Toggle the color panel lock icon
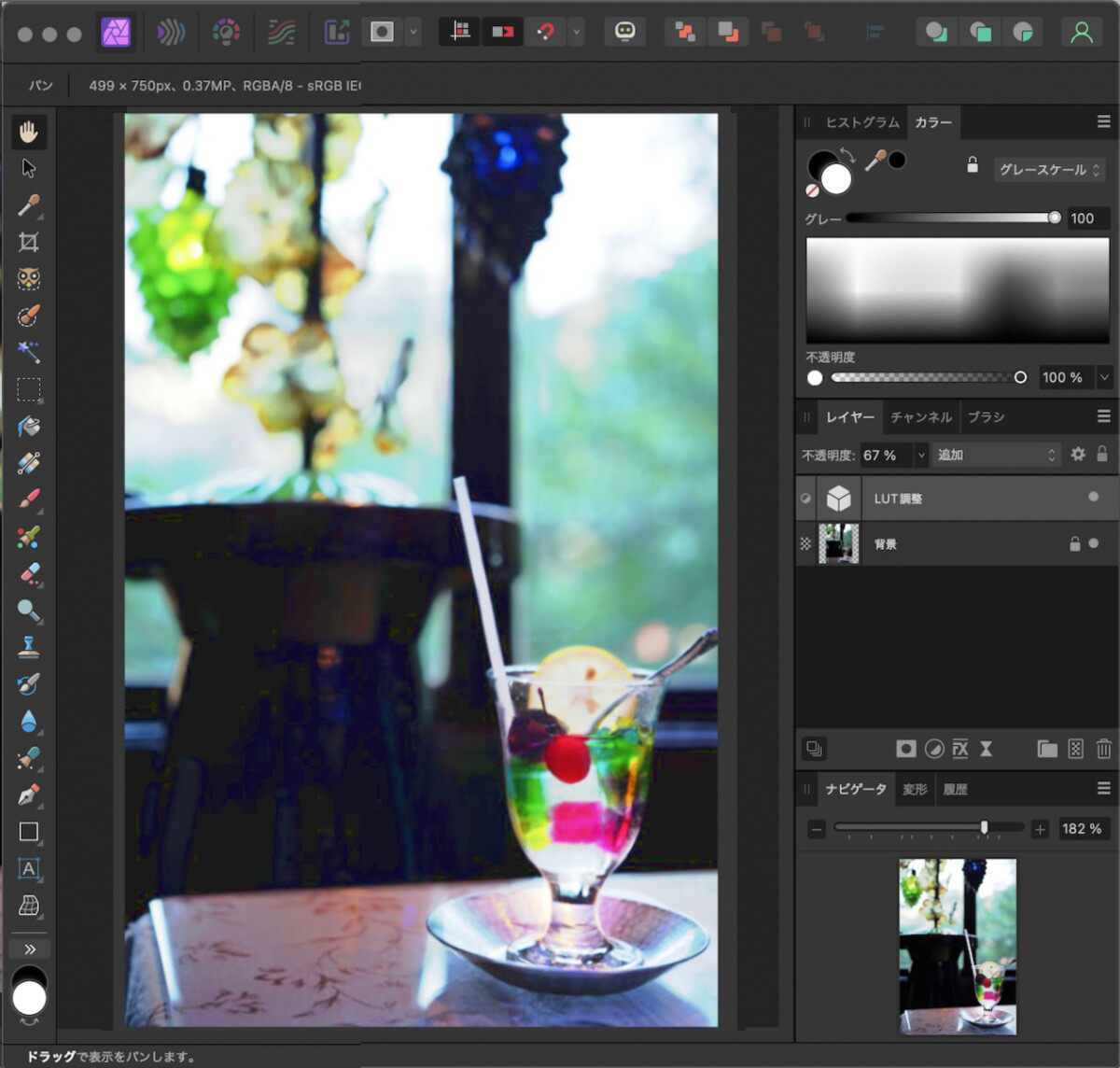Viewport: 1120px width, 1068px height. point(973,165)
